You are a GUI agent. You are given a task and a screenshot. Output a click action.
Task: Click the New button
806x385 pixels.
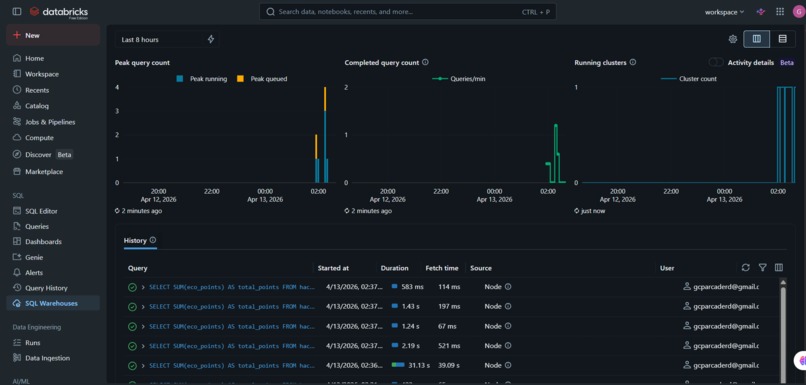point(53,35)
